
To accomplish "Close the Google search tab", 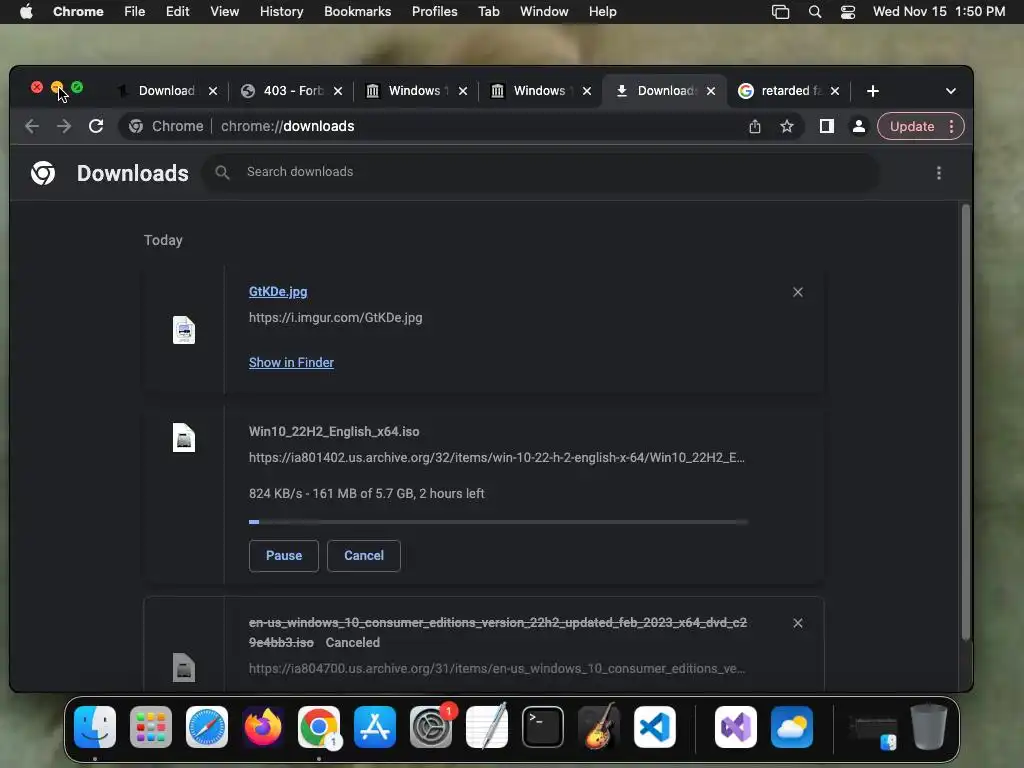I will pyautogui.click(x=835, y=91).
